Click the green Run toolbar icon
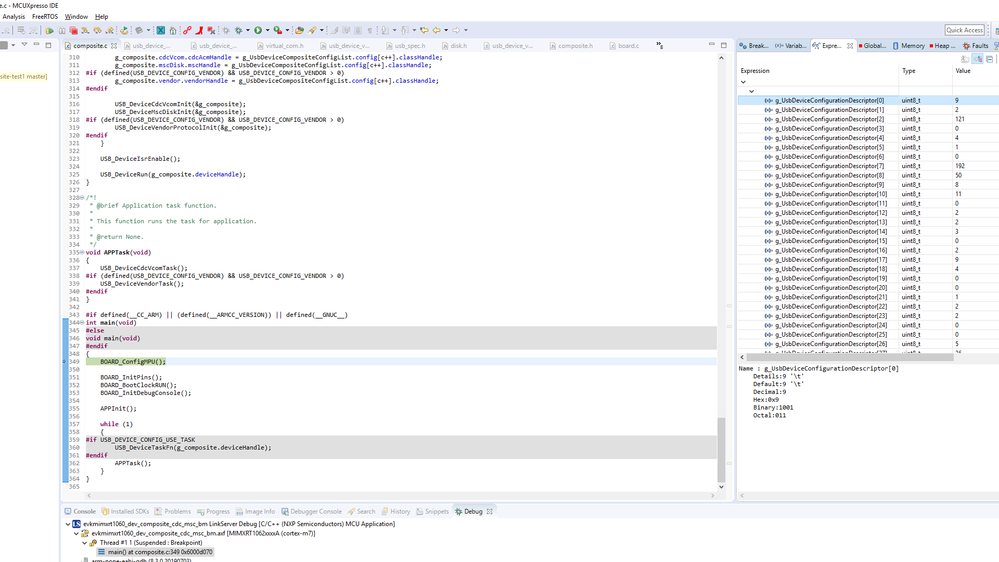Screen dimensions: 999x562 pyautogui.click(x=257, y=31)
